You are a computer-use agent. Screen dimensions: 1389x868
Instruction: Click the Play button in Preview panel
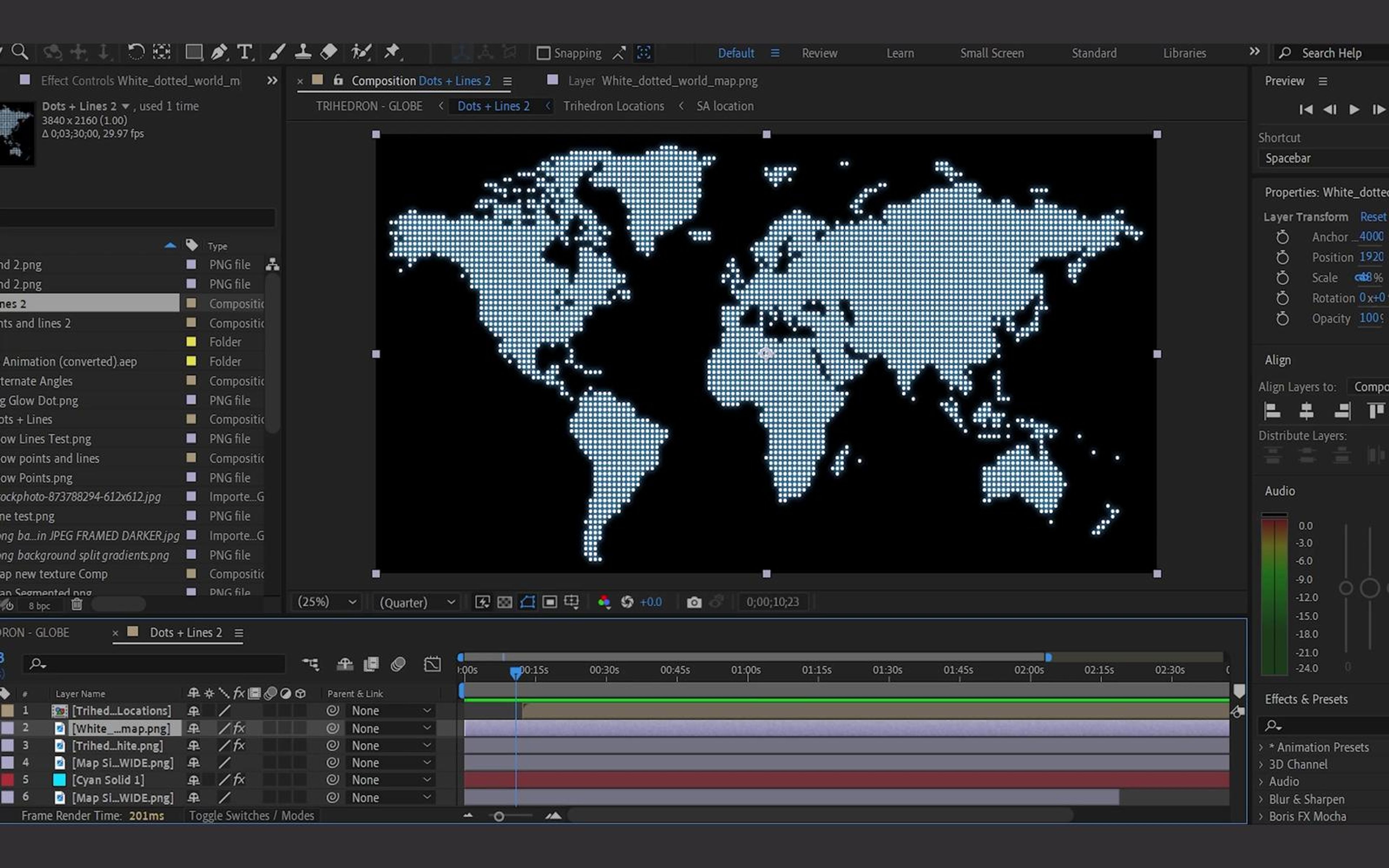pyautogui.click(x=1354, y=109)
